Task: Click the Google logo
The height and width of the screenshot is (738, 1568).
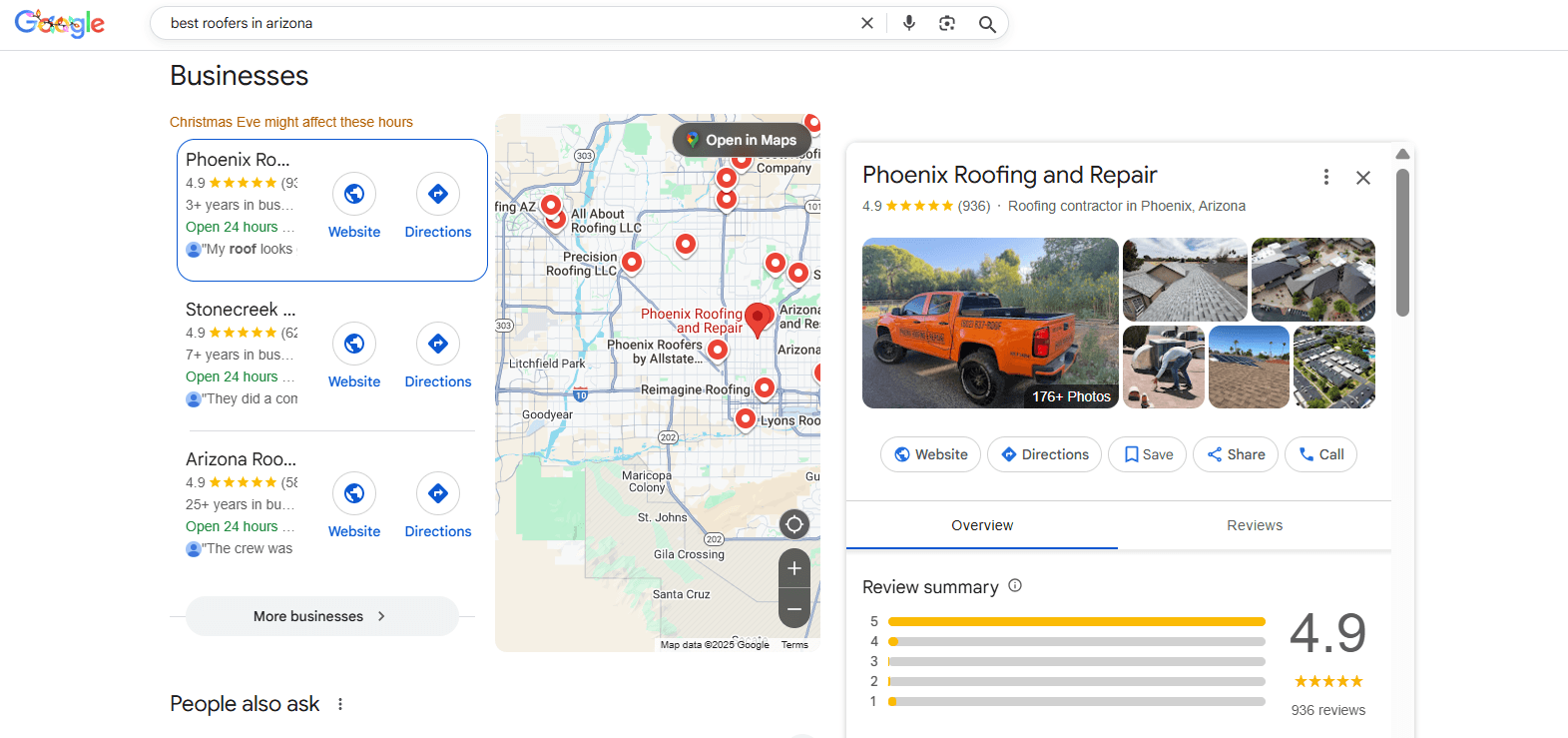Action: (x=60, y=23)
